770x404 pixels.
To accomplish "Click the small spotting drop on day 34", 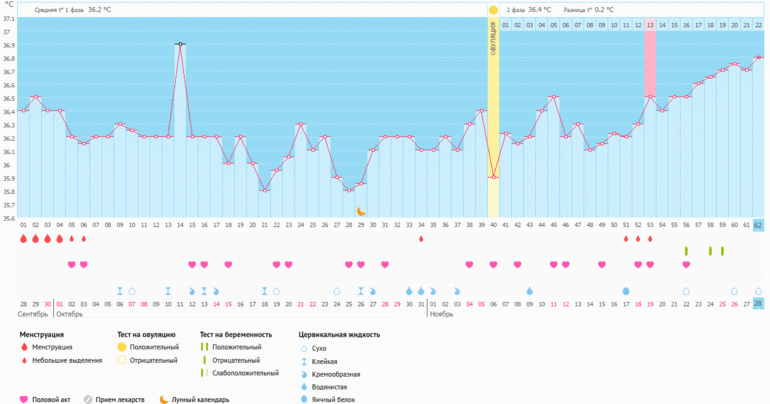I will (421, 239).
